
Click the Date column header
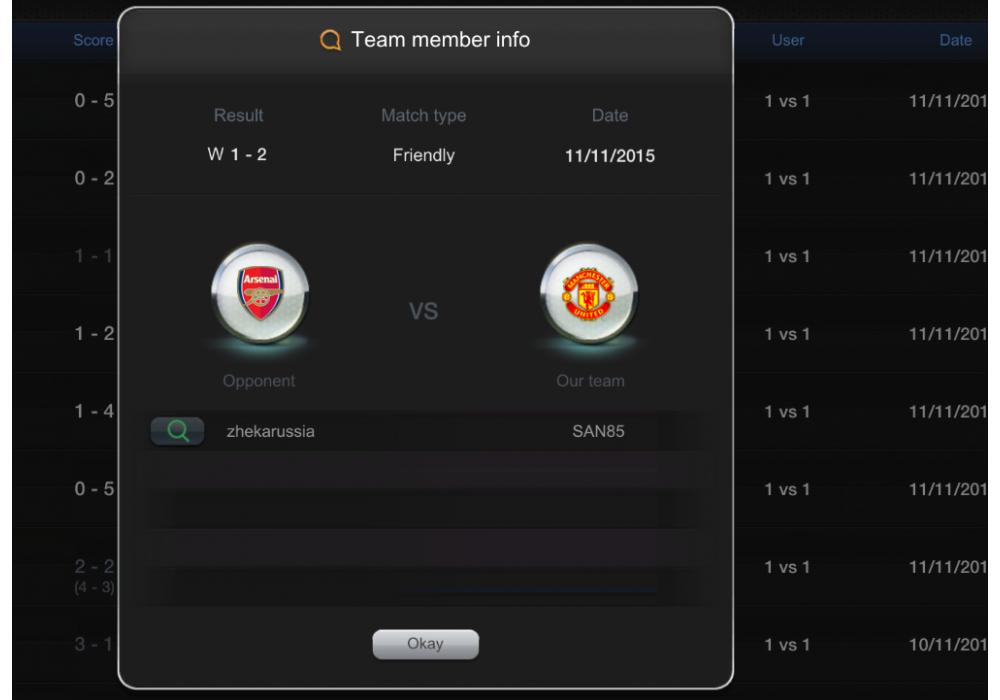pyautogui.click(x=955, y=40)
